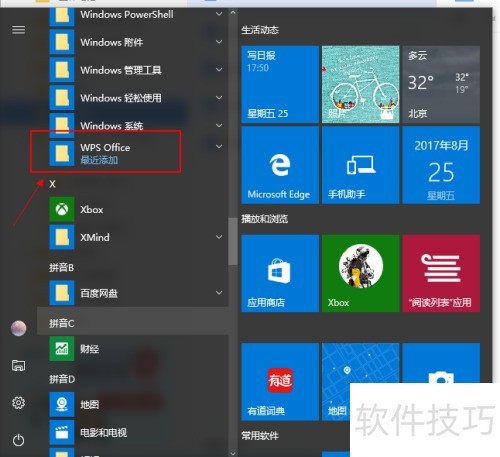The image size is (500, 457).
Task: Open the 手机助手 tile
Action: click(360, 165)
